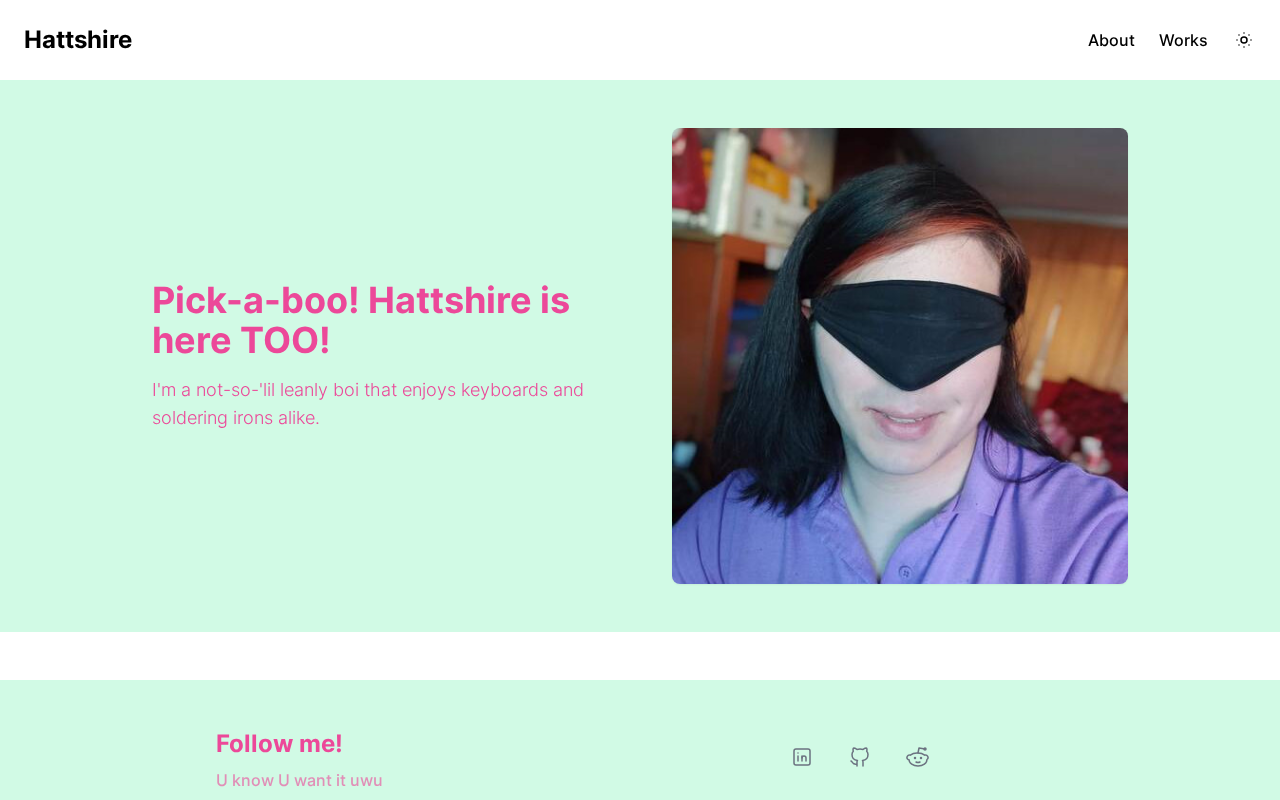Click the "soldering irons alike." text line

tap(236, 418)
